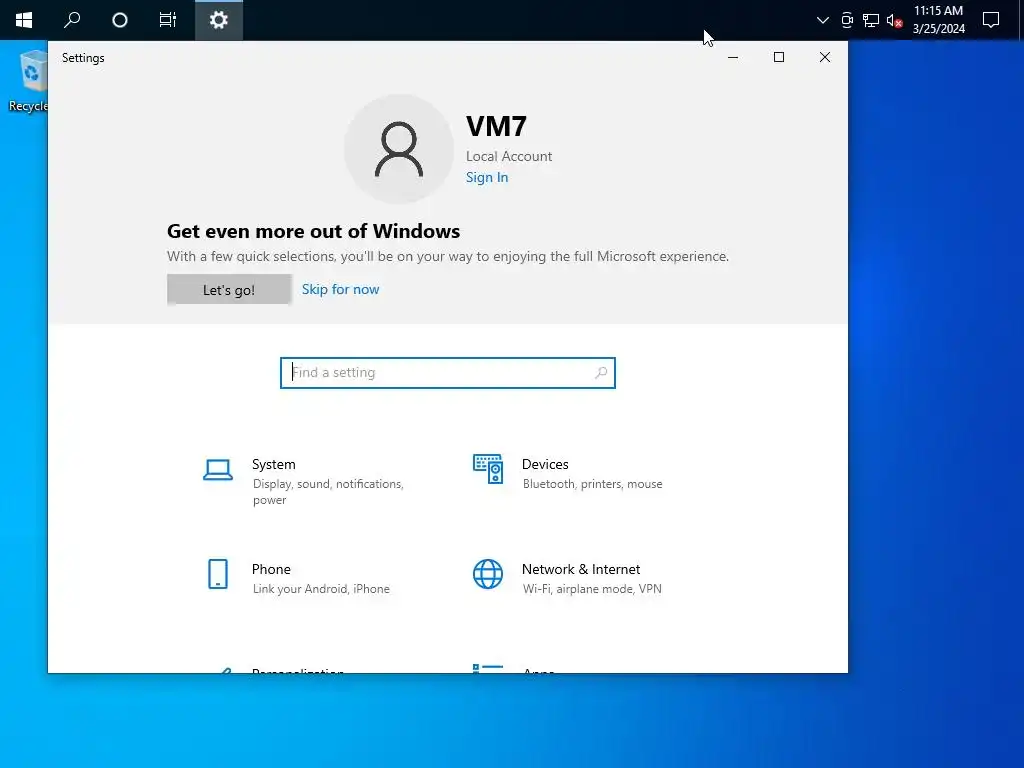Open Cortana circle icon
The image size is (1024, 768).
click(x=120, y=20)
